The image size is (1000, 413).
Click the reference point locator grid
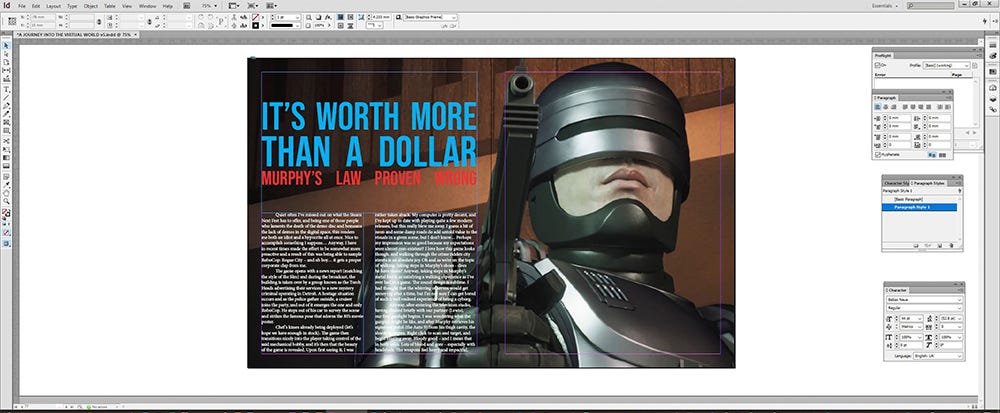click(12, 21)
